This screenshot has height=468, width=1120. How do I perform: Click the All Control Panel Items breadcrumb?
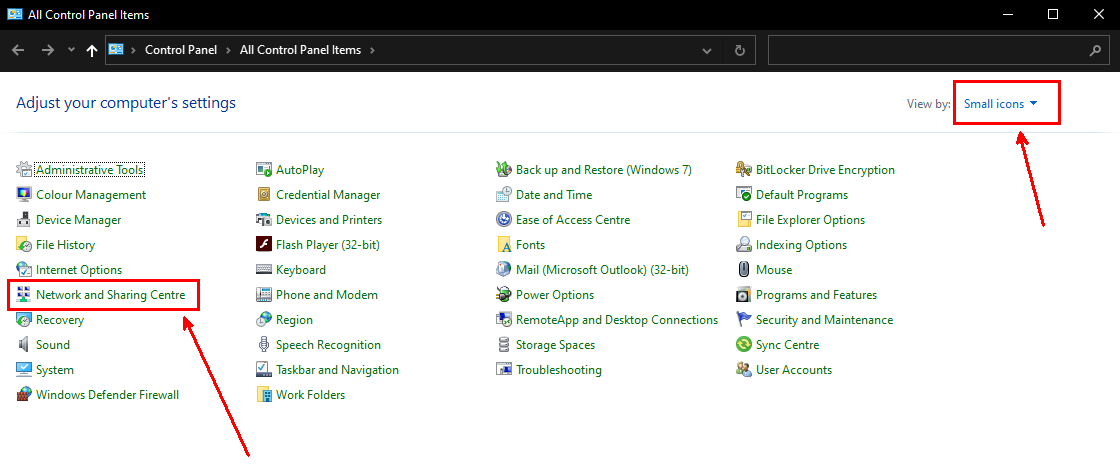click(x=301, y=50)
